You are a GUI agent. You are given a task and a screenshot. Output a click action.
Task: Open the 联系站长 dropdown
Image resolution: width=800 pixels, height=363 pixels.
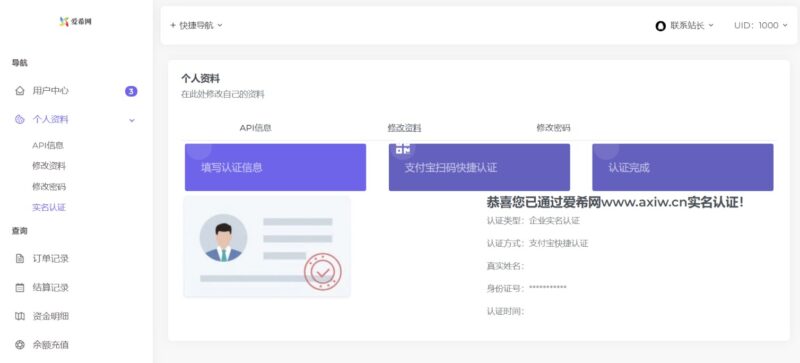click(x=685, y=26)
